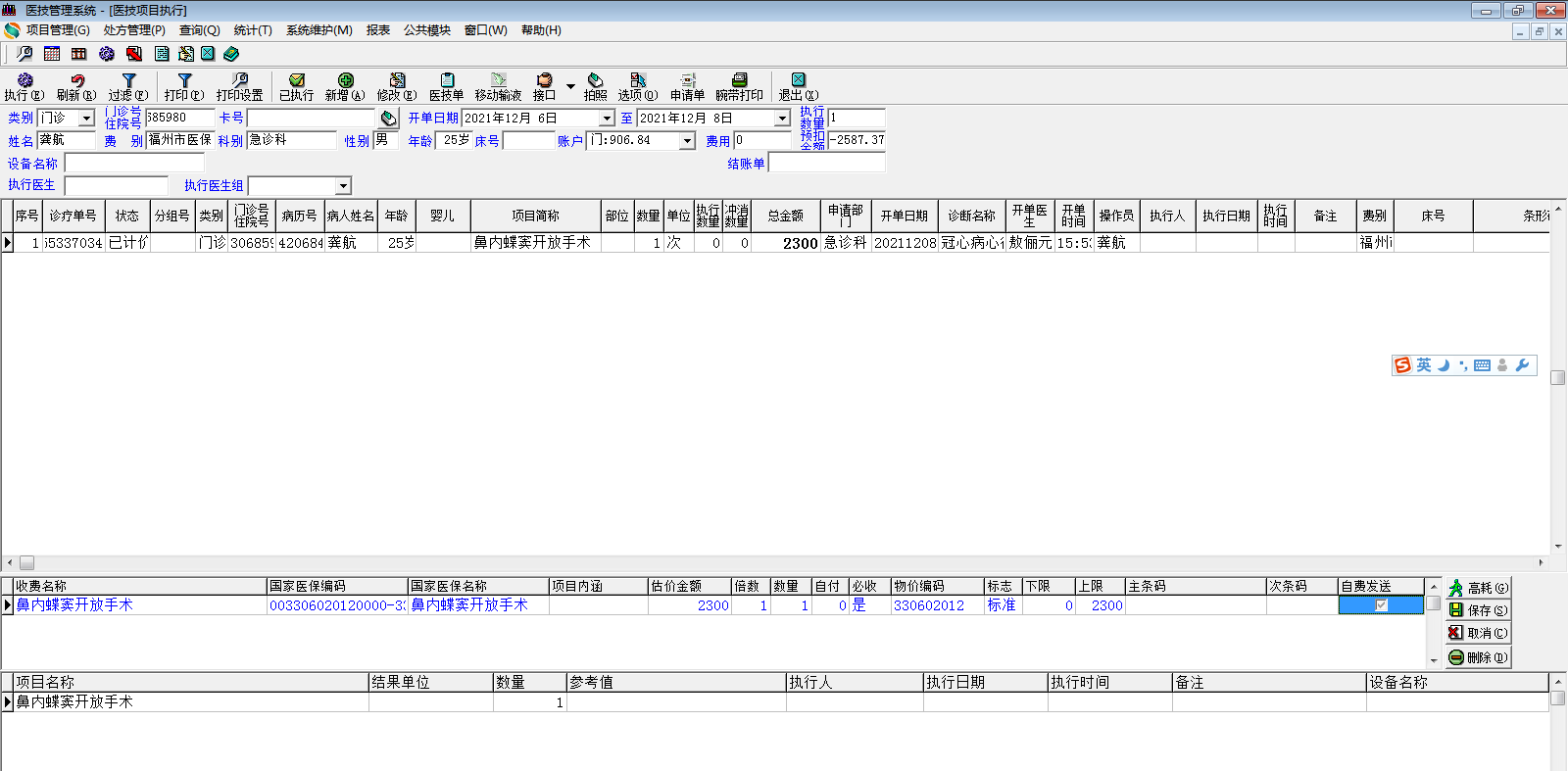This screenshot has width=1568, height=771.
Task: Open the 项目管理(G) menu
Action: click(x=57, y=30)
